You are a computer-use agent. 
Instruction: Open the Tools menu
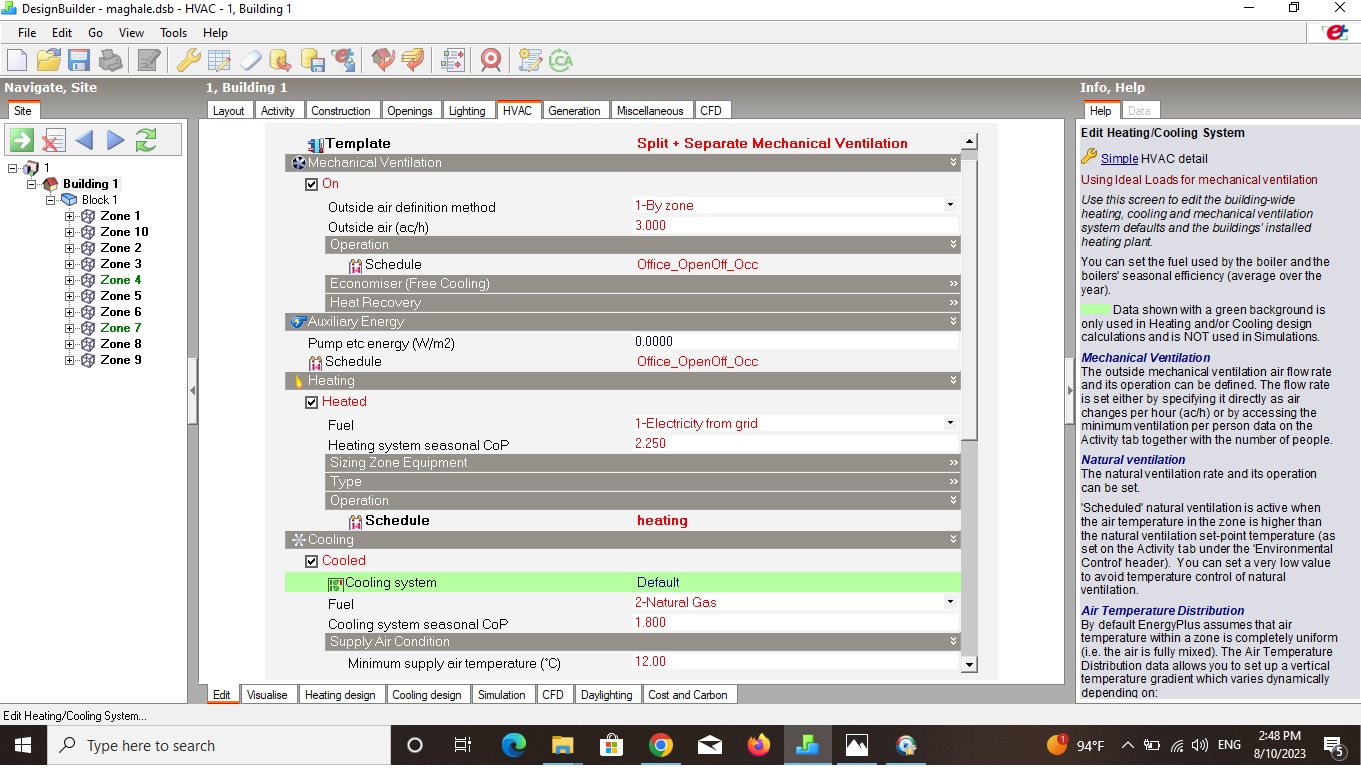pos(173,33)
